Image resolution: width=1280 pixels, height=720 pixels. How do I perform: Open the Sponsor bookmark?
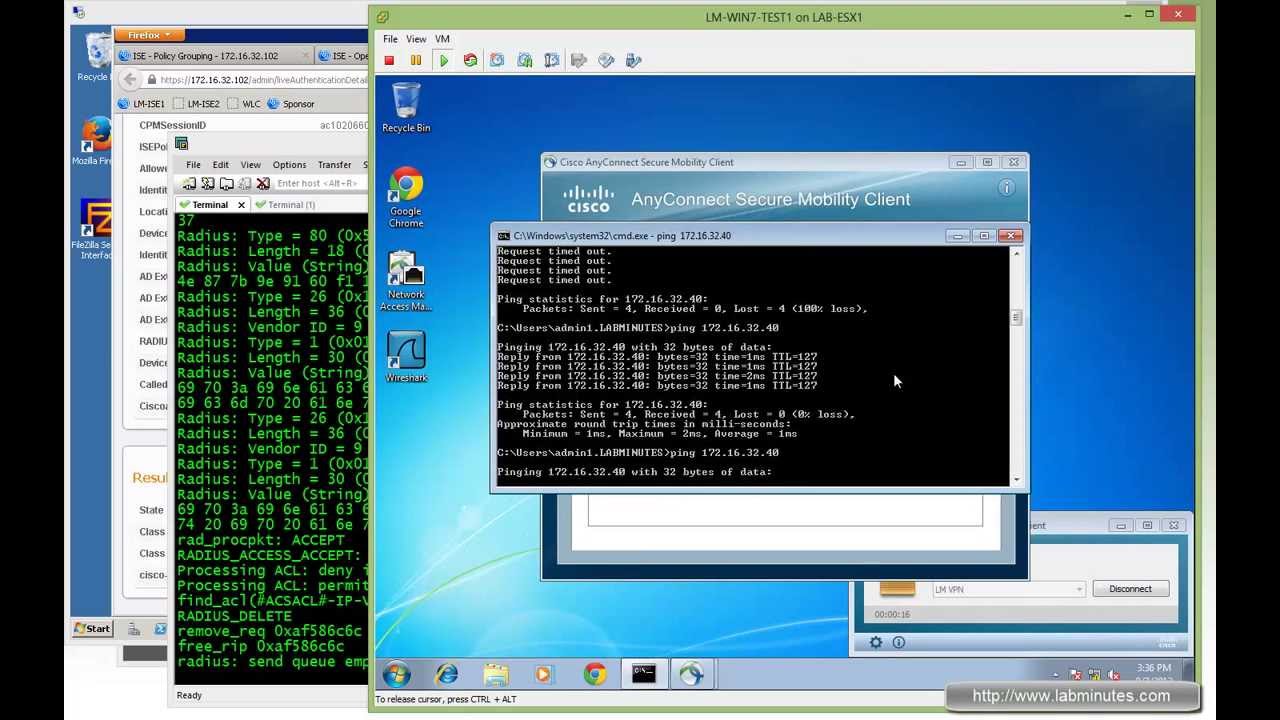pos(291,104)
